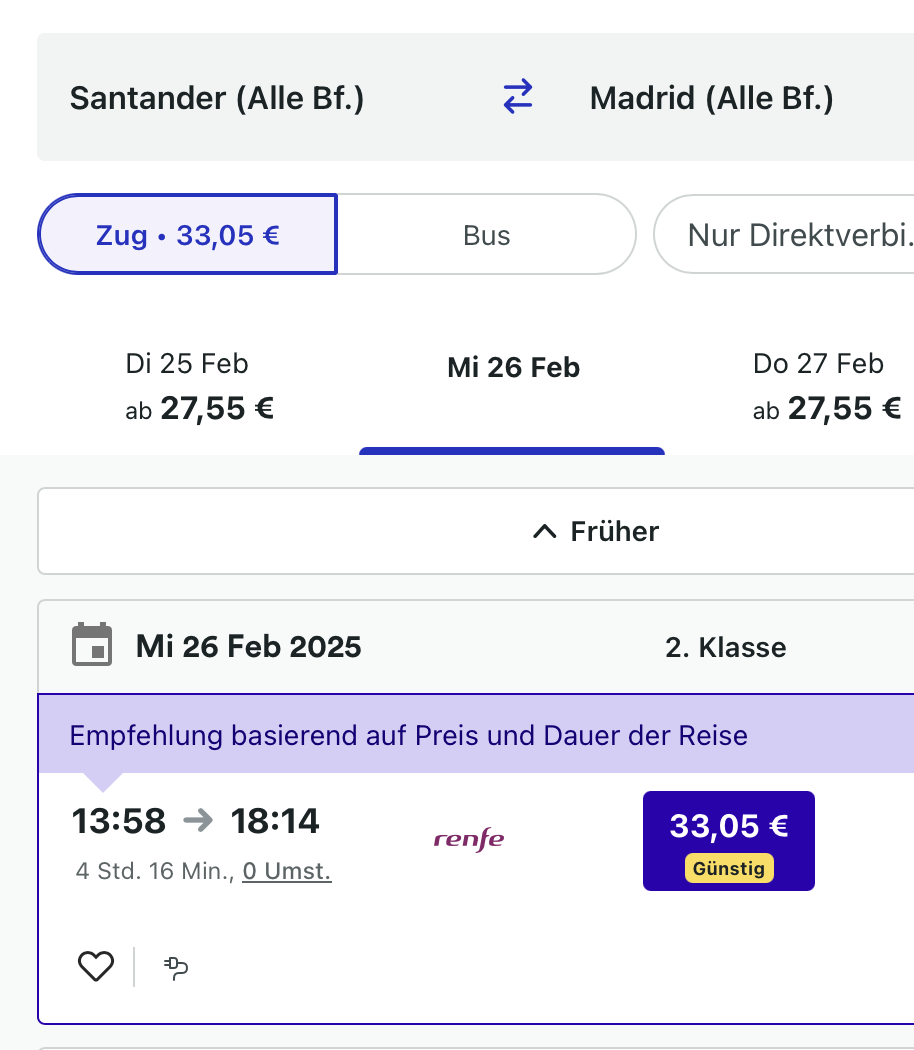
Task: Click the 2. Klasse column header
Action: click(x=726, y=647)
